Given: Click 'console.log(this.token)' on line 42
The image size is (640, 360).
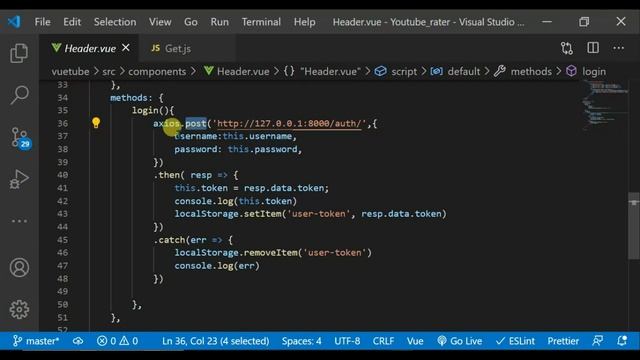Looking at the screenshot, I should tap(236, 201).
